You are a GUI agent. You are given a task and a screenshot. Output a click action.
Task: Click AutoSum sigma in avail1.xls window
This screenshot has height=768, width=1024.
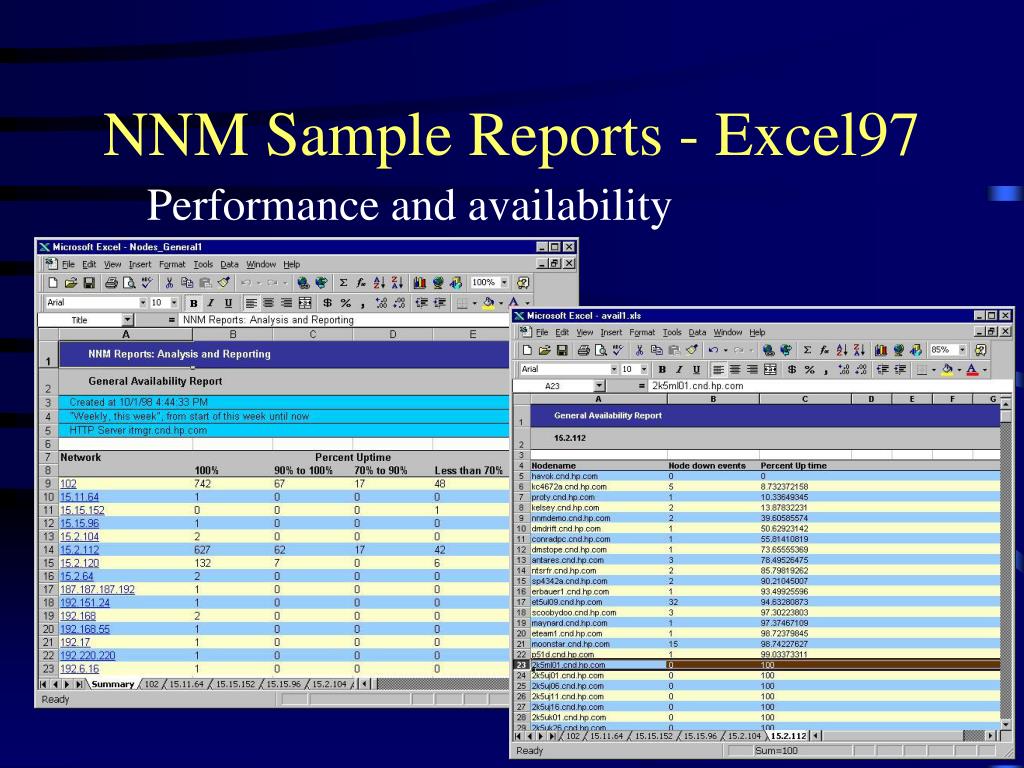tap(807, 351)
